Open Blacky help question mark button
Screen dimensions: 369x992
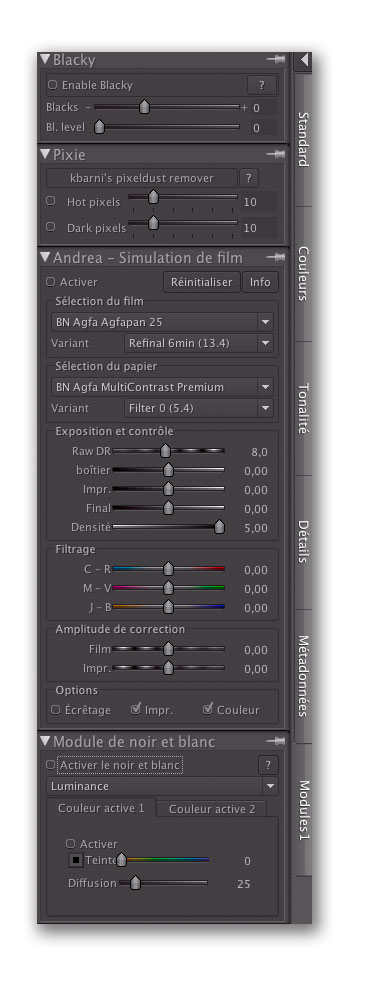pyautogui.click(x=261, y=85)
